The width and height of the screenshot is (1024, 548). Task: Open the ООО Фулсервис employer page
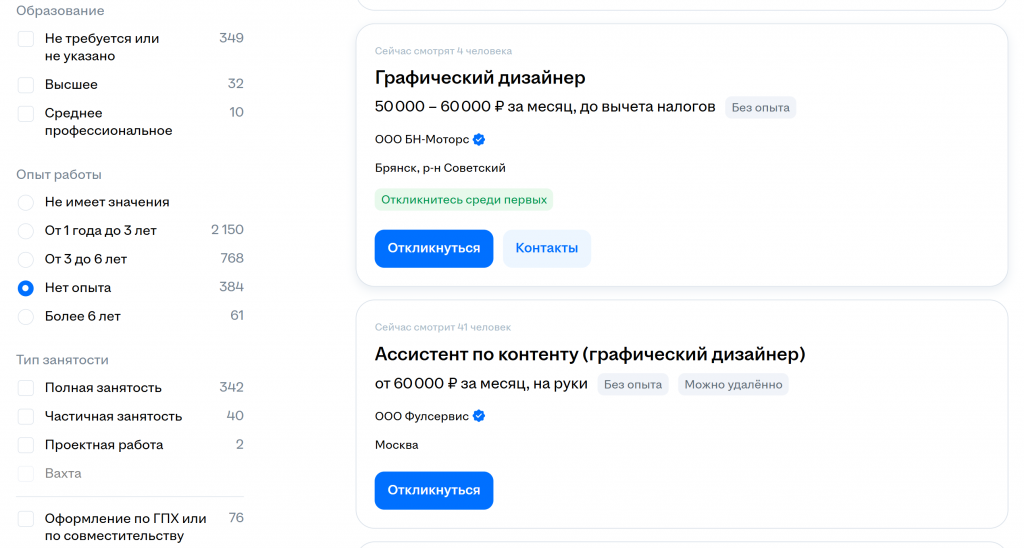422,416
